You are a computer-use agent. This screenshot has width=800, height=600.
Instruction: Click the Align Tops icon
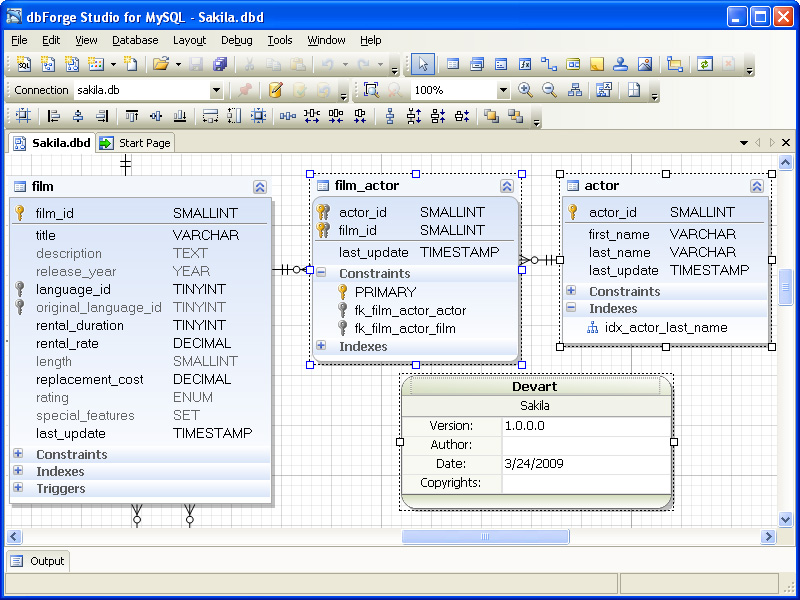132,116
